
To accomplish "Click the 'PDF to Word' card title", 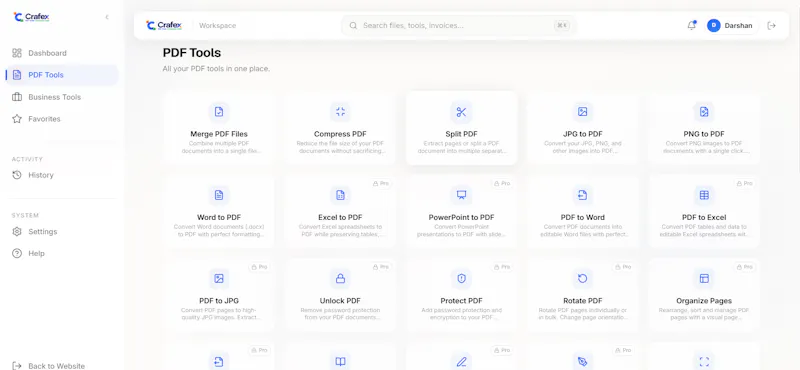I will pos(583,217).
